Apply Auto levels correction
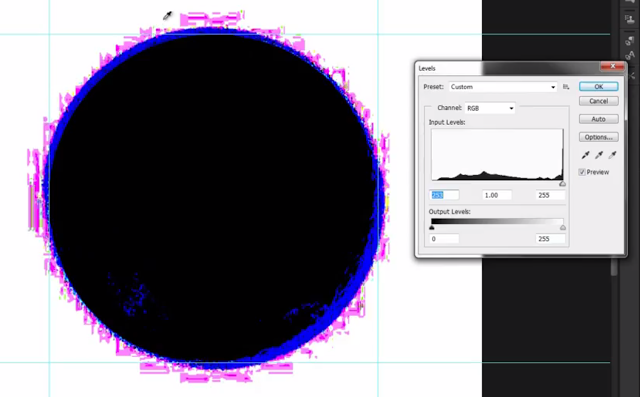This screenshot has height=397, width=640. [598, 119]
